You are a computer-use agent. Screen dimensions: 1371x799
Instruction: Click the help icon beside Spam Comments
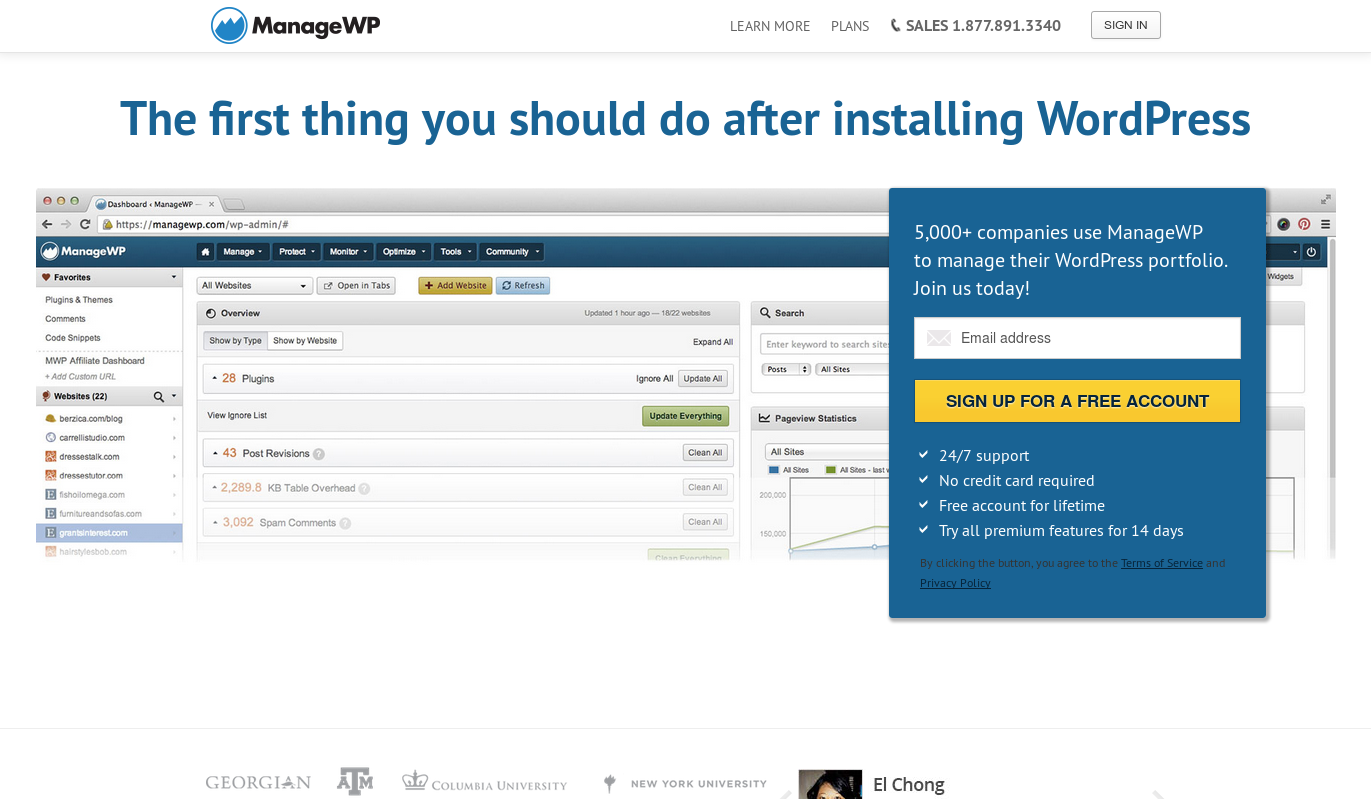pos(345,523)
